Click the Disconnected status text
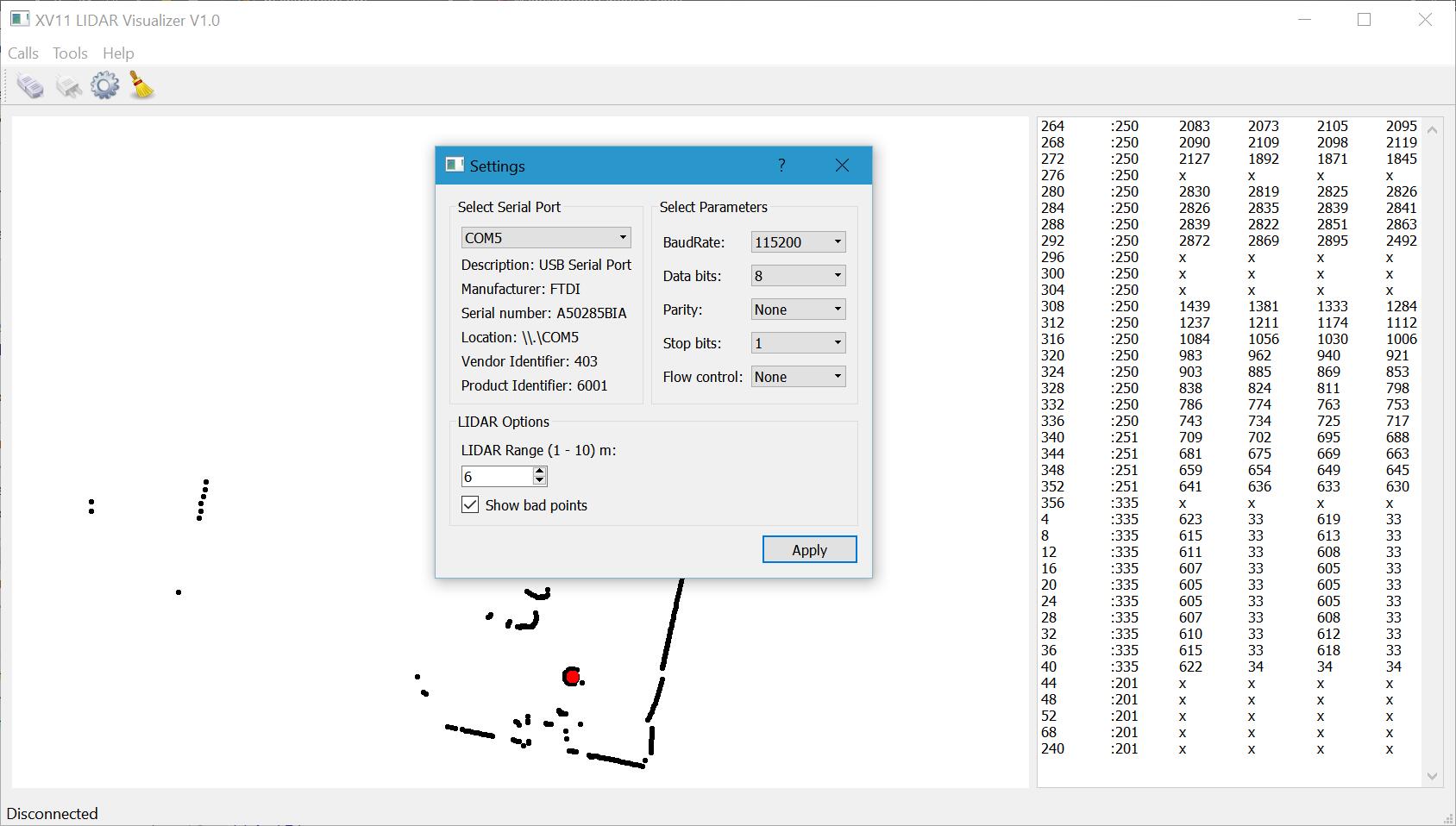 tap(53, 814)
